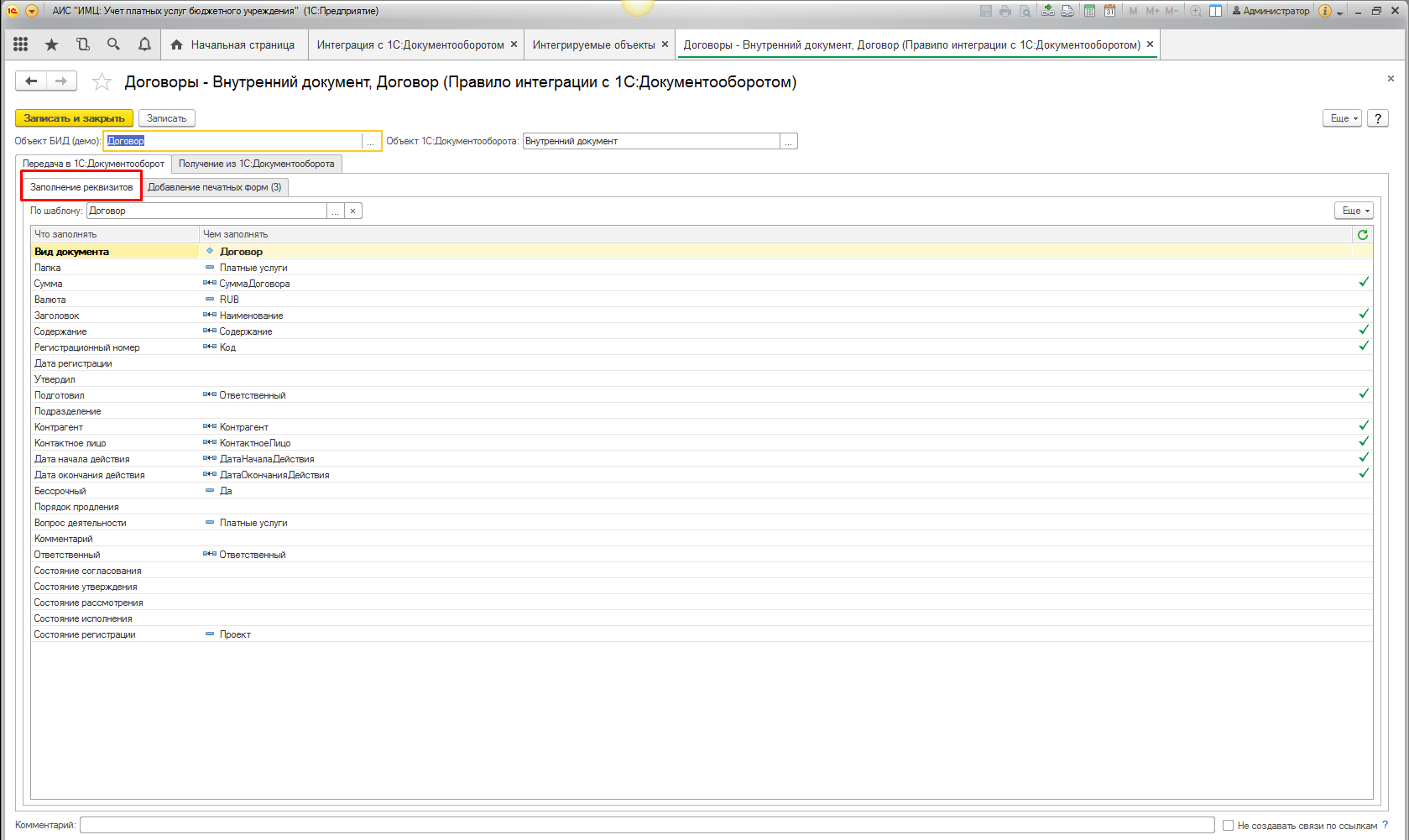Open the calendar icon in title bar

point(1109,11)
